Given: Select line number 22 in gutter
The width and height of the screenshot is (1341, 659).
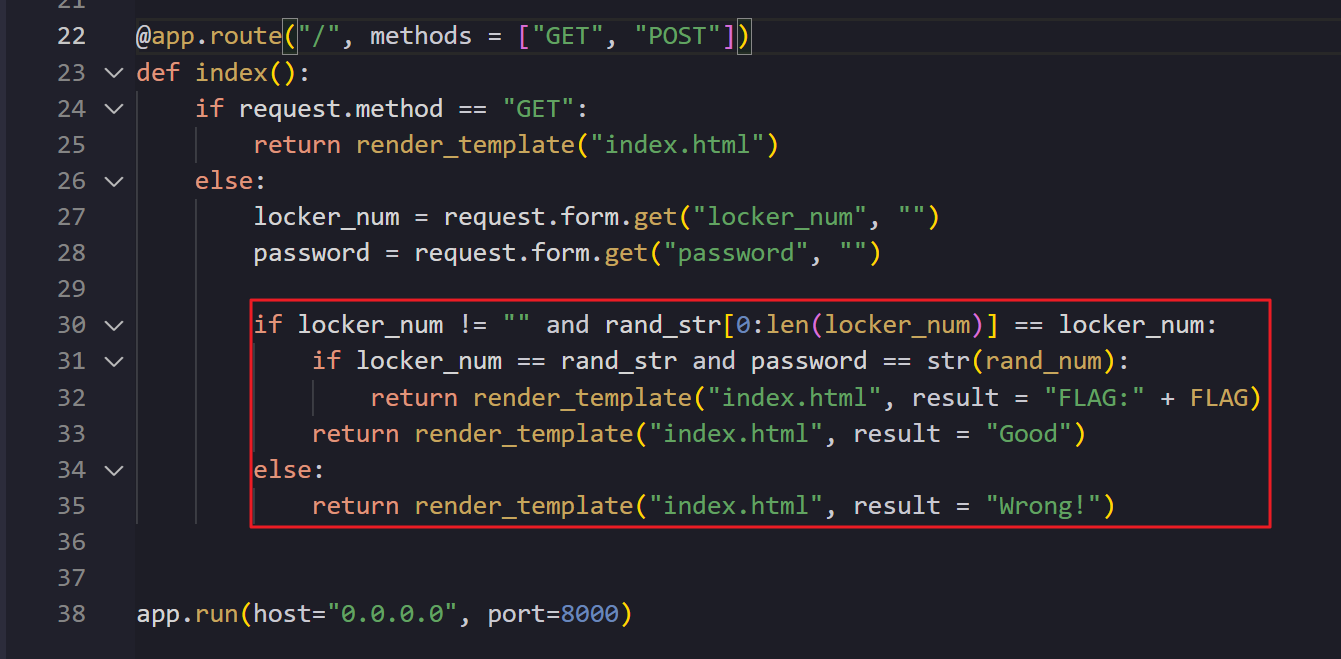Looking at the screenshot, I should (x=72, y=37).
